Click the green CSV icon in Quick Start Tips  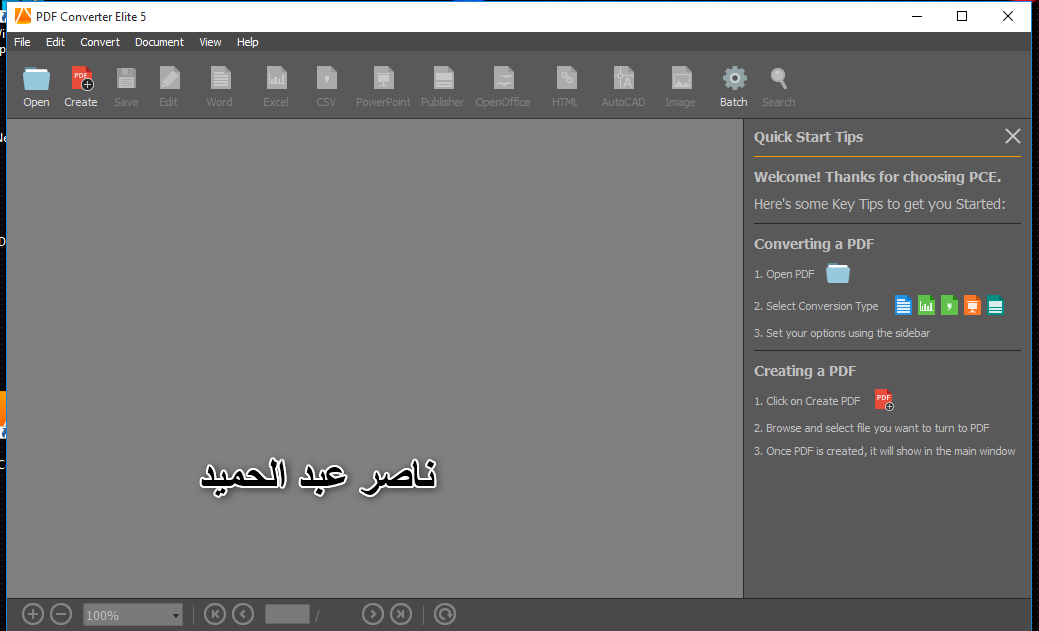(x=950, y=305)
